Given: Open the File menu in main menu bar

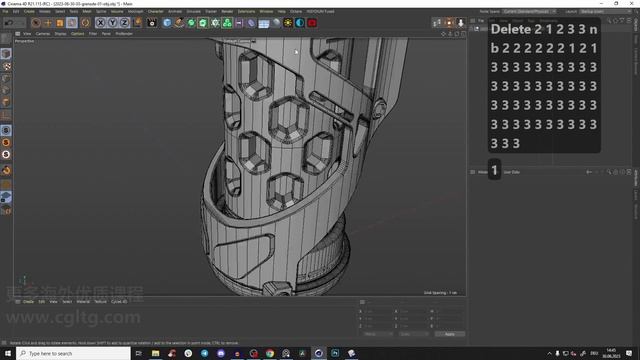Looking at the screenshot, I should [x=5, y=11].
